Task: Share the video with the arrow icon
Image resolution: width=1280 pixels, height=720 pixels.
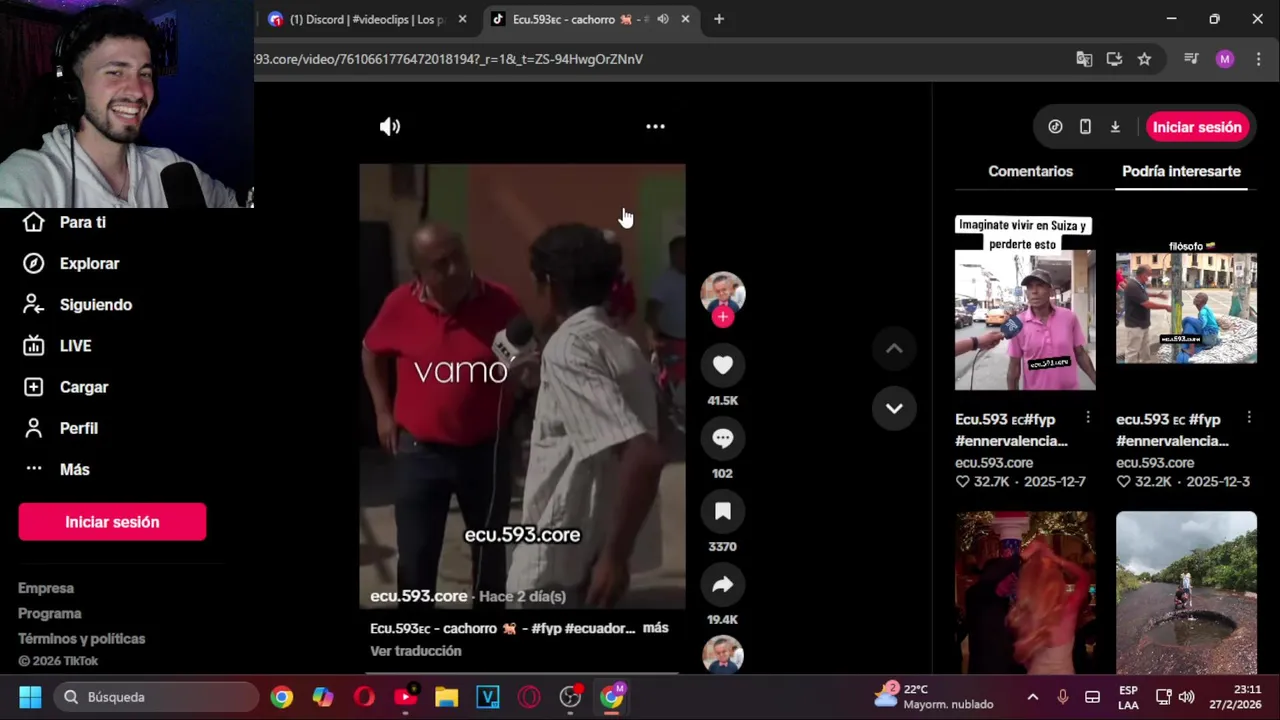Action: (722, 585)
